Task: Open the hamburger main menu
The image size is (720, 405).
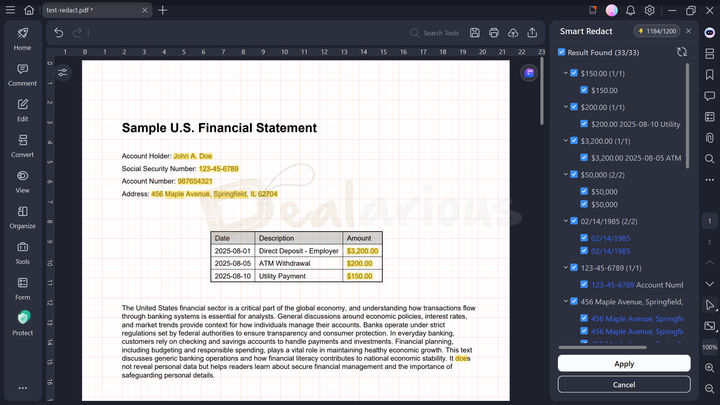Action: click(x=10, y=10)
